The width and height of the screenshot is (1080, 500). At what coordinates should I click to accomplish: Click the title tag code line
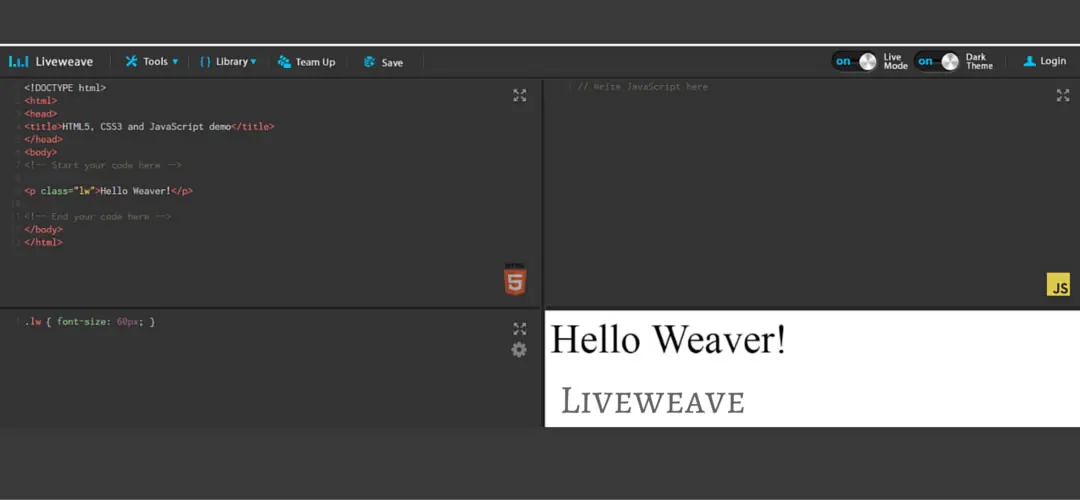(149, 127)
